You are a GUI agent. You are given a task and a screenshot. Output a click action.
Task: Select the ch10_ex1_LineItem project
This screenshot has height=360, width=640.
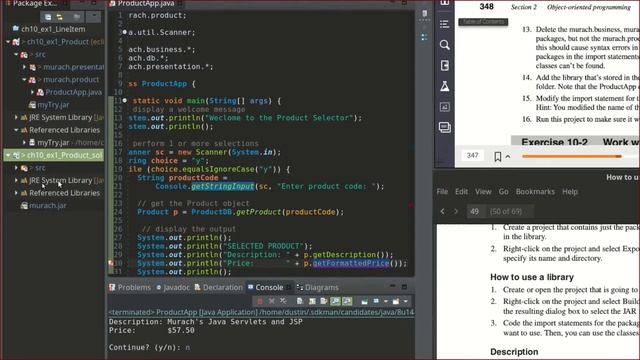coord(49,29)
